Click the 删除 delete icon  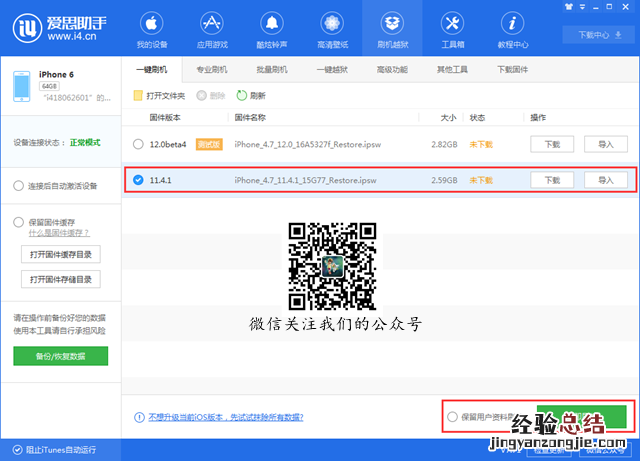coord(201,96)
